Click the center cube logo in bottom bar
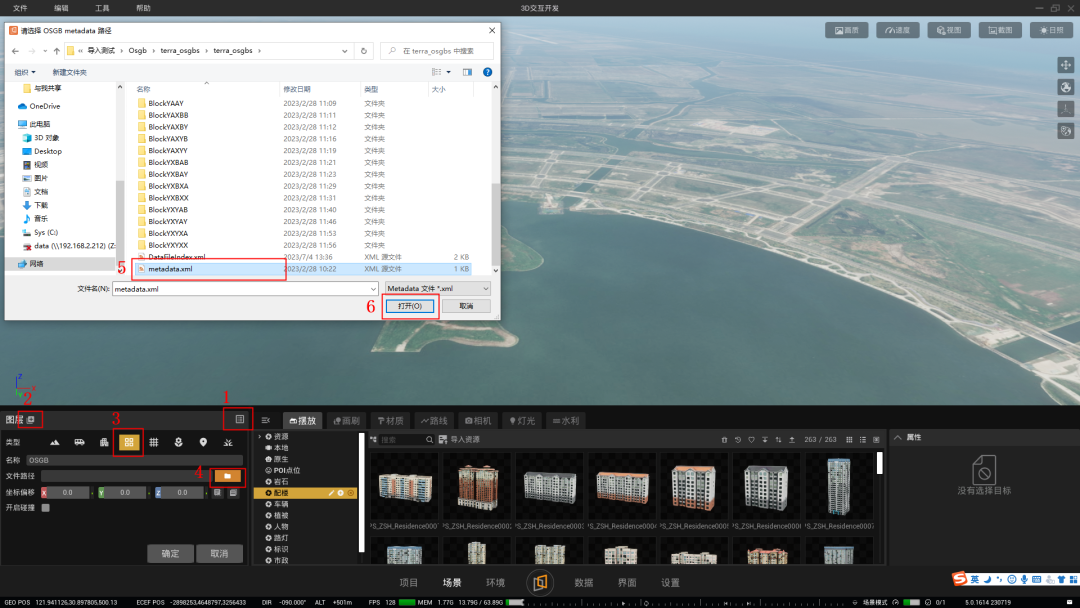Screen dimensions: 1080x608 point(540,582)
